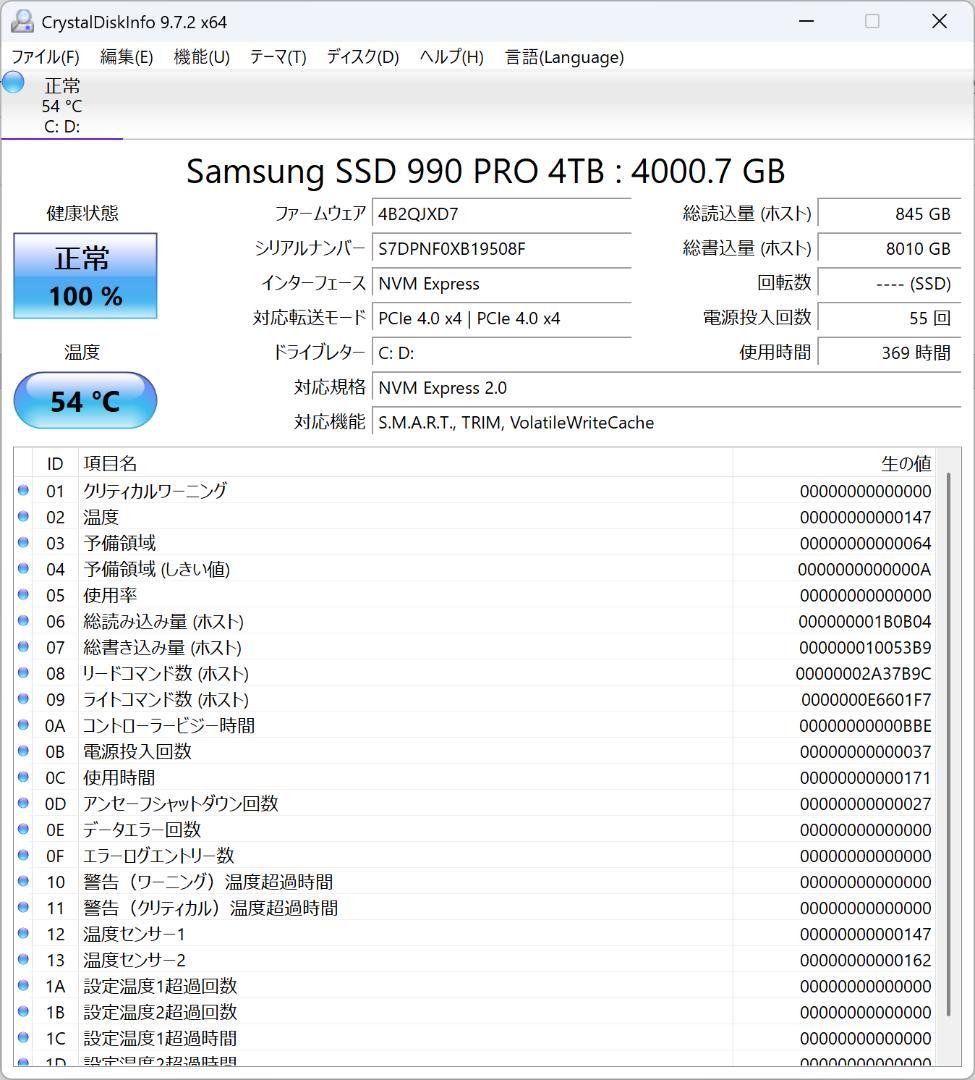Click the blue status dot next to クリティカルワーニング
The height and width of the screenshot is (1080, 975).
[23, 491]
